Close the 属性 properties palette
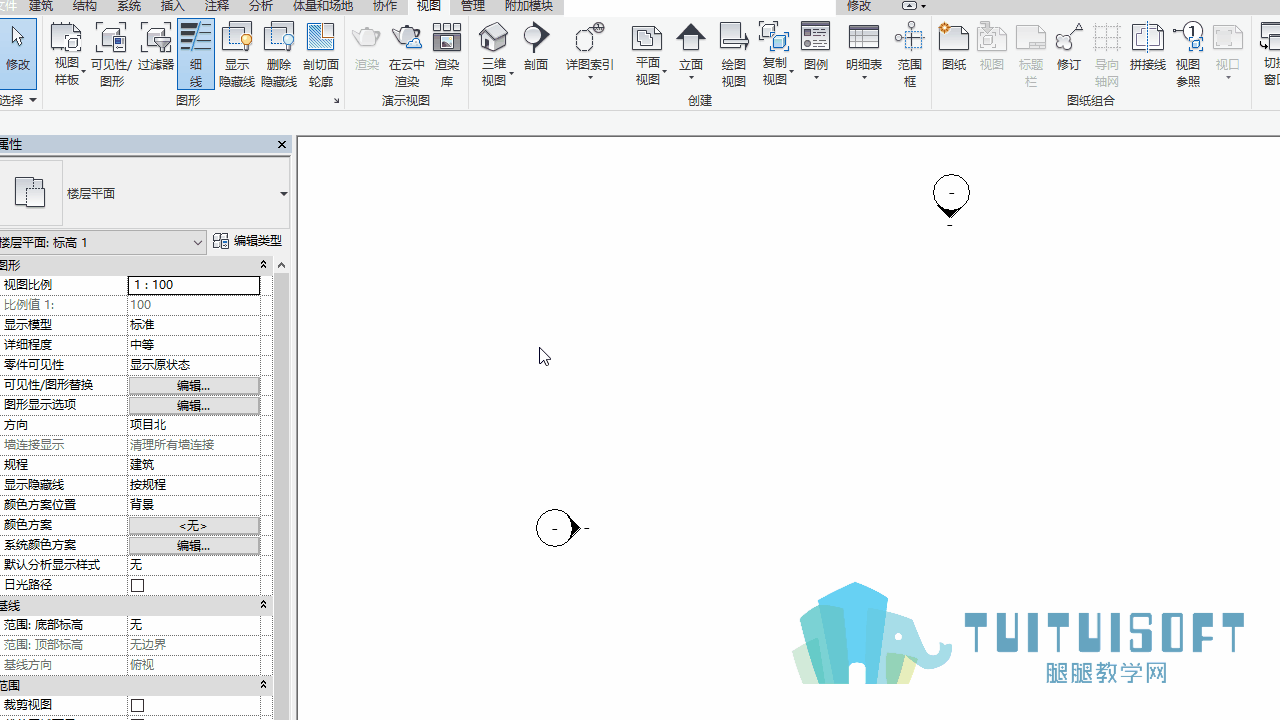 coord(282,145)
